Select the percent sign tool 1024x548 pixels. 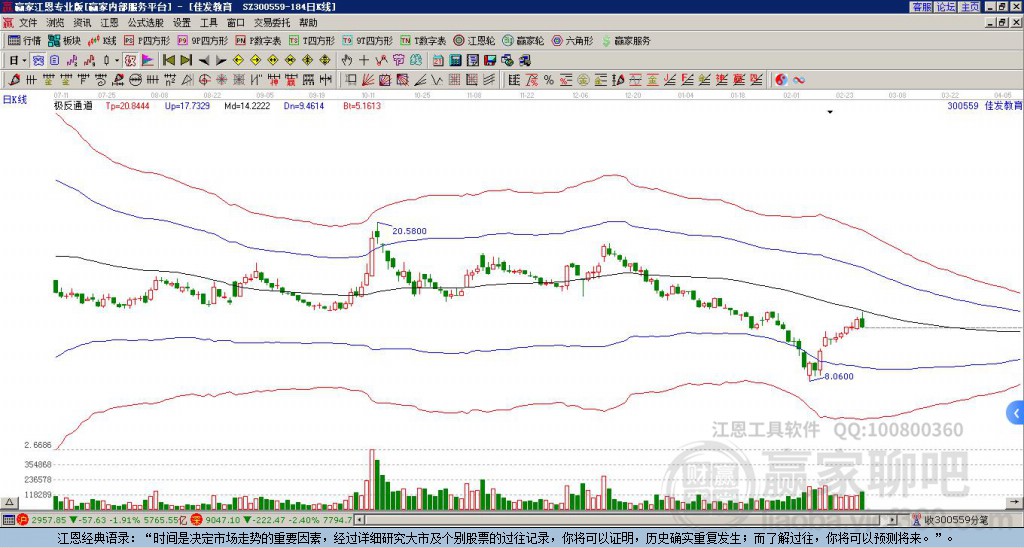pyautogui.click(x=549, y=80)
